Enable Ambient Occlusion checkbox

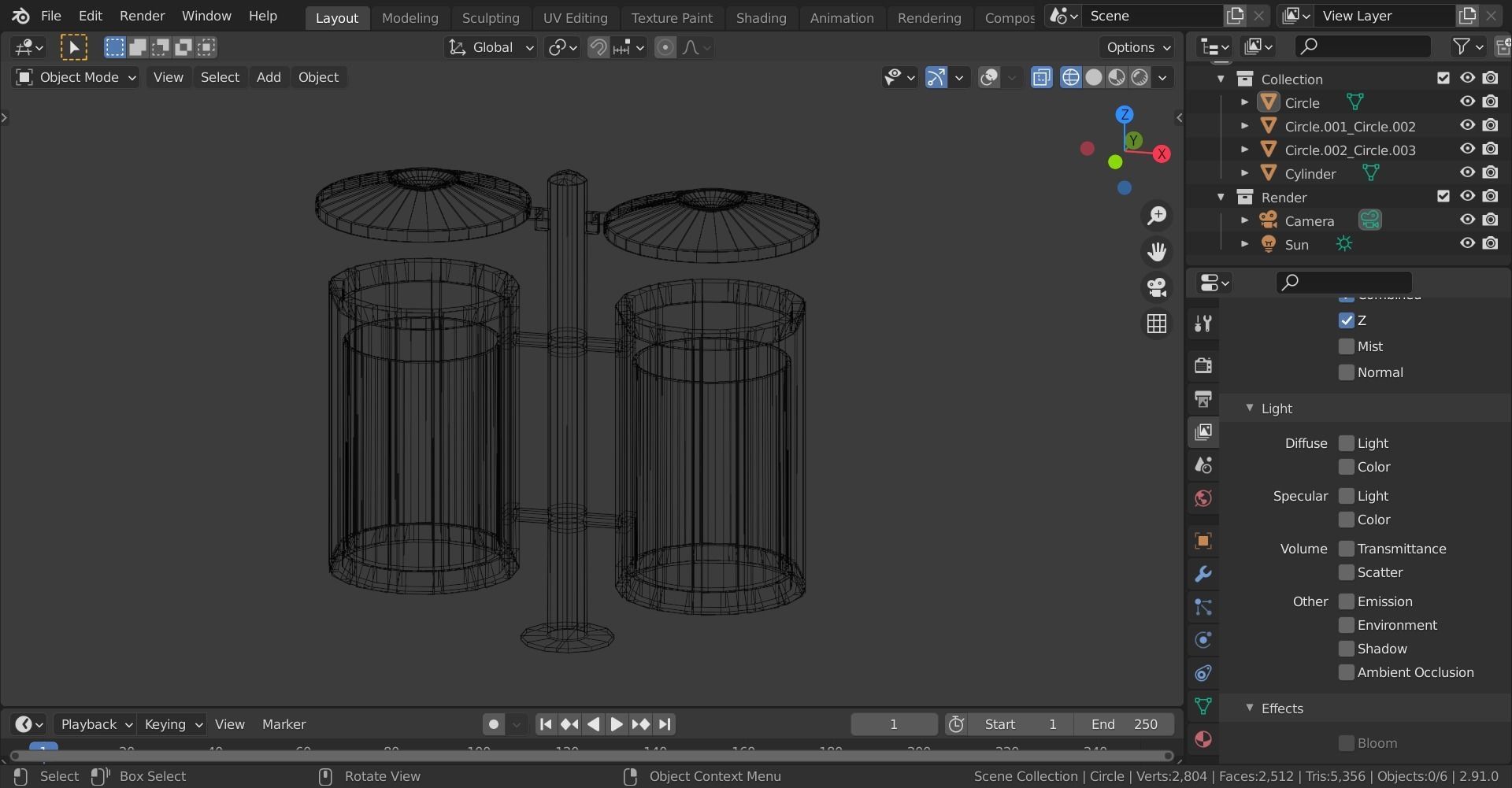coord(1346,672)
